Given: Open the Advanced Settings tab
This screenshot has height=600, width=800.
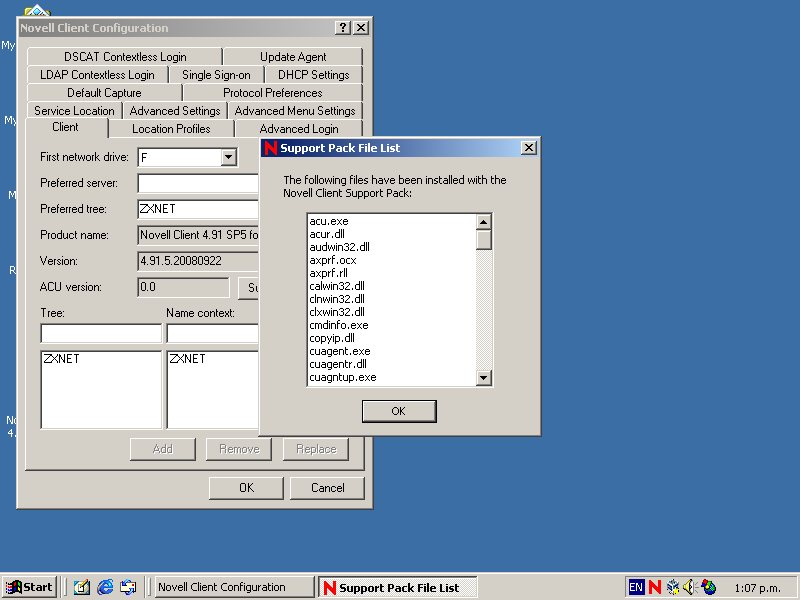Looking at the screenshot, I should (175, 111).
